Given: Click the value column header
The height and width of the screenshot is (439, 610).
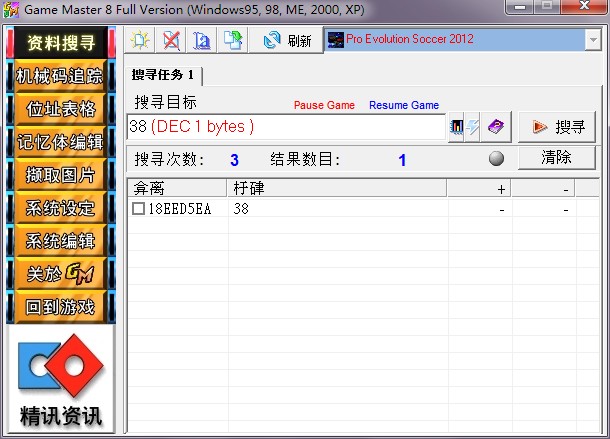Looking at the screenshot, I should [337, 188].
